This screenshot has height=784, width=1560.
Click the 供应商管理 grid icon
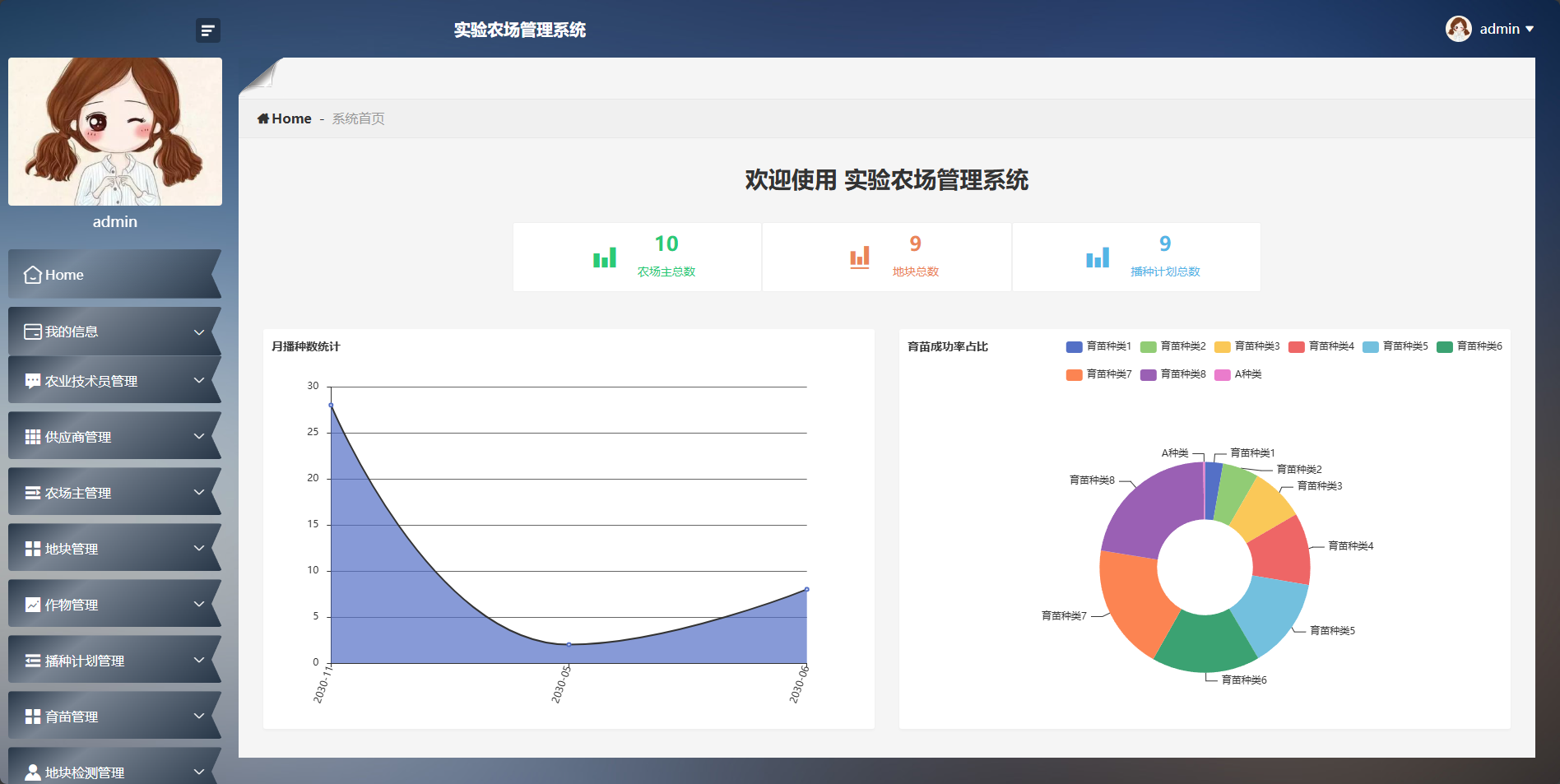33,437
